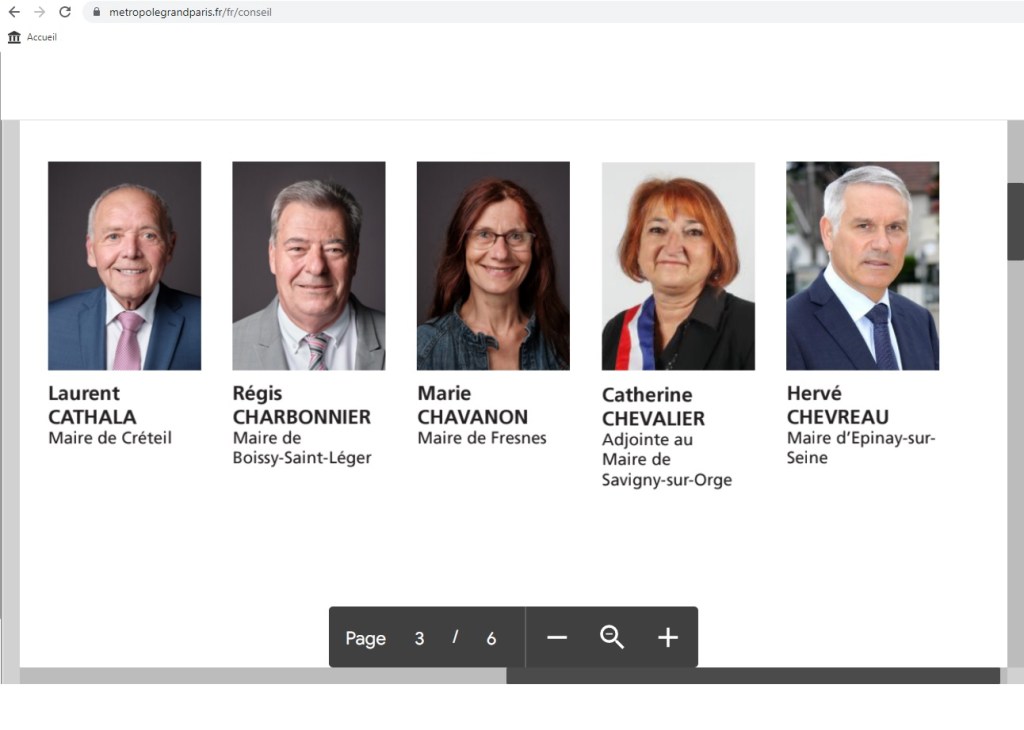
Task: Click the caption Maire de Fresnes
Action: click(482, 438)
